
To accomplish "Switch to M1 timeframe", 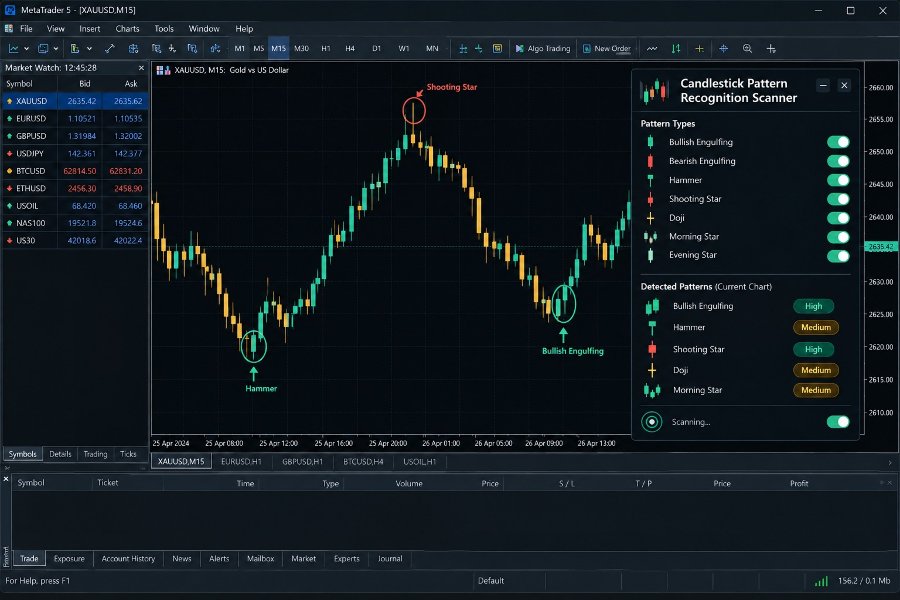I will point(239,49).
